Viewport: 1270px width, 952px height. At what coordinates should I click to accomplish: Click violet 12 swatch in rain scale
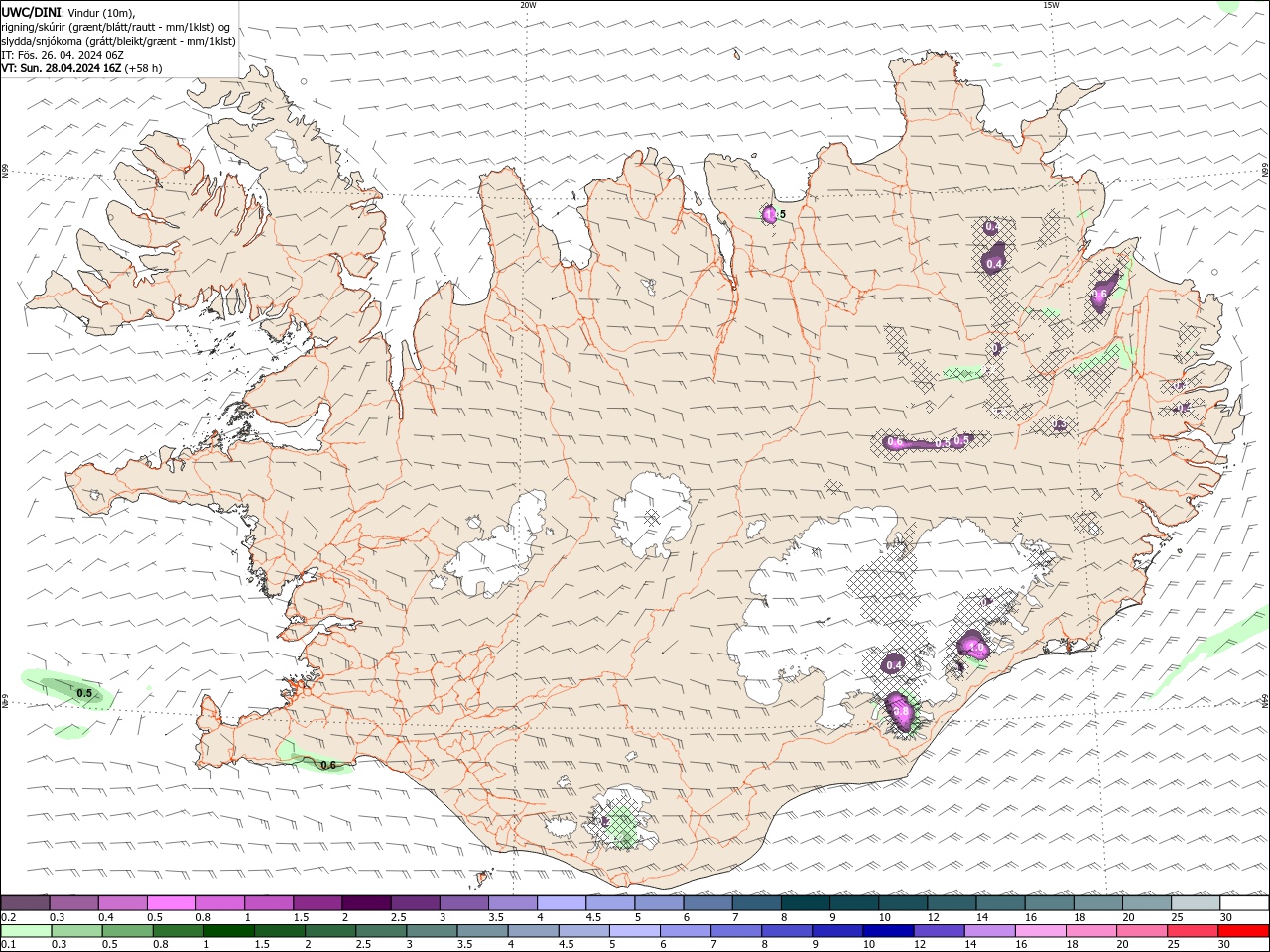pos(938,931)
